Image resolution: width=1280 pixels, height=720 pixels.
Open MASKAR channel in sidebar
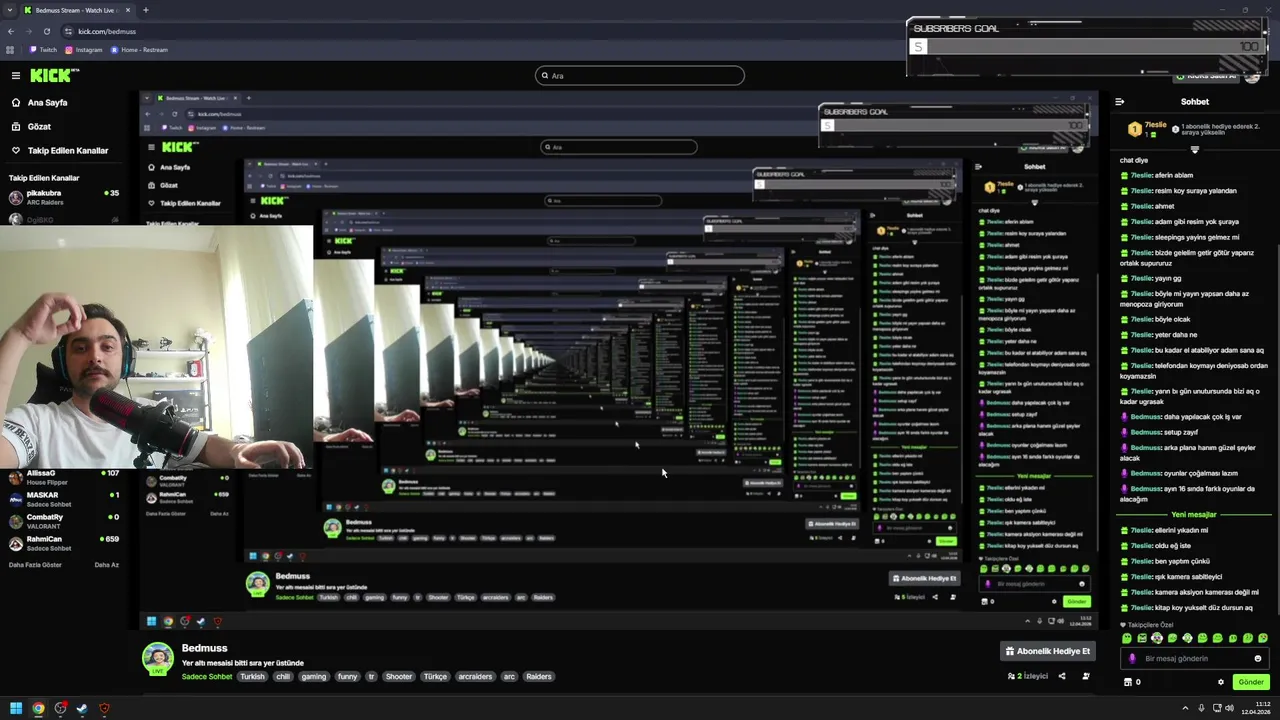point(62,499)
